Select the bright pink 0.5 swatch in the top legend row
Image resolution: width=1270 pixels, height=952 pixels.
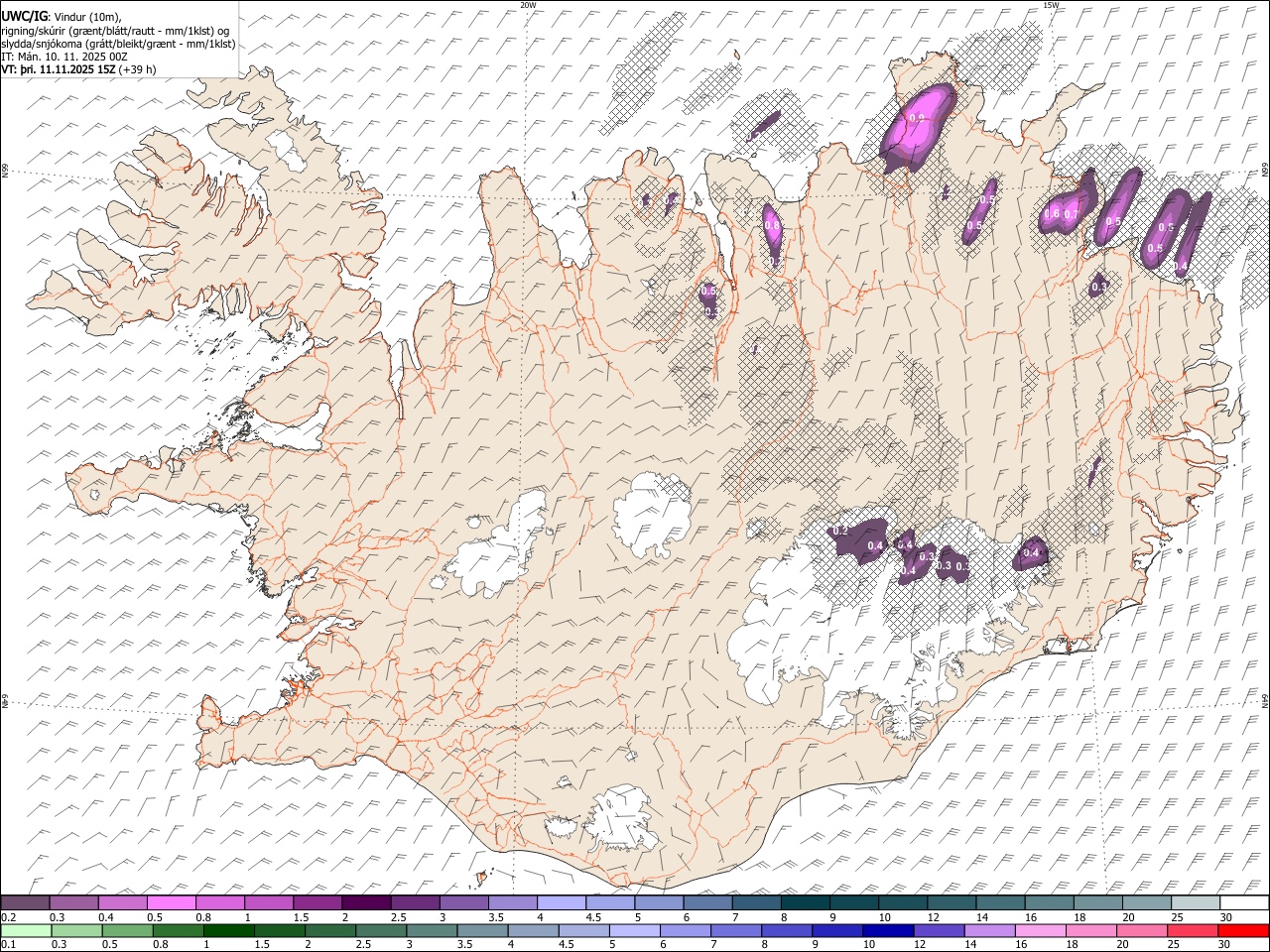171,903
